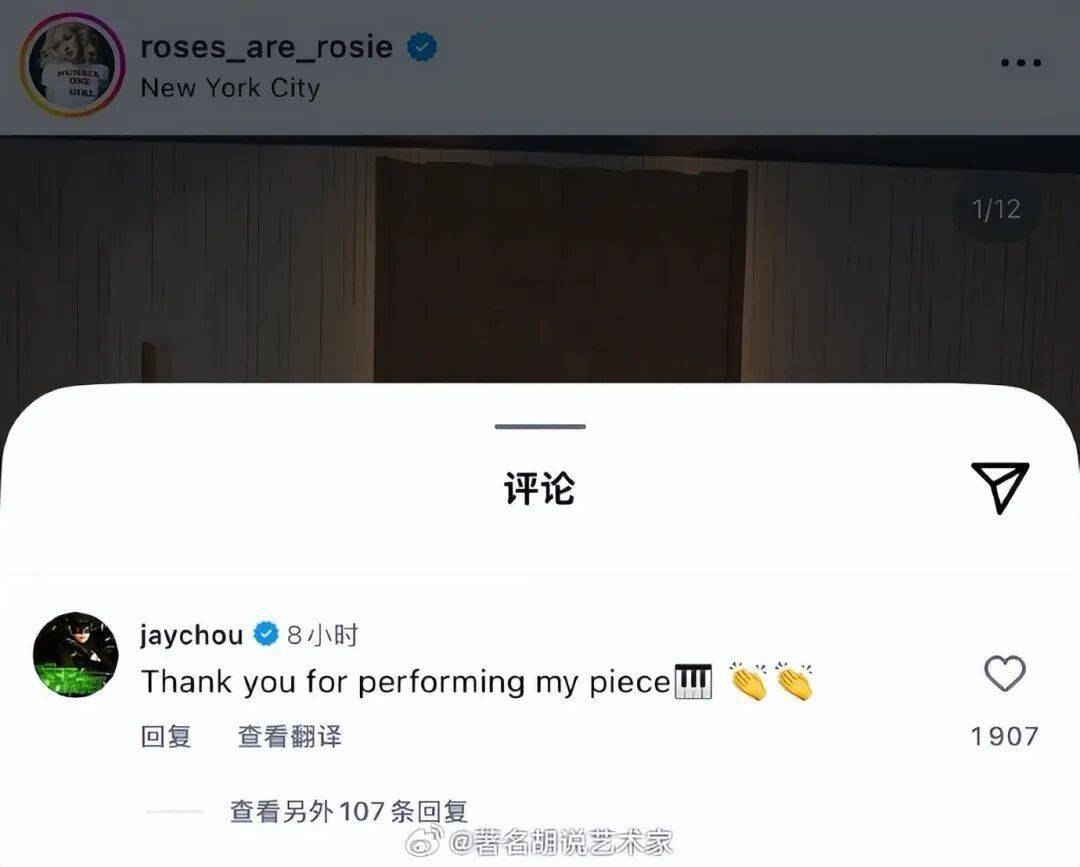Tap the roses_are_rosie username
This screenshot has width=1080, height=867.
click(x=267, y=47)
